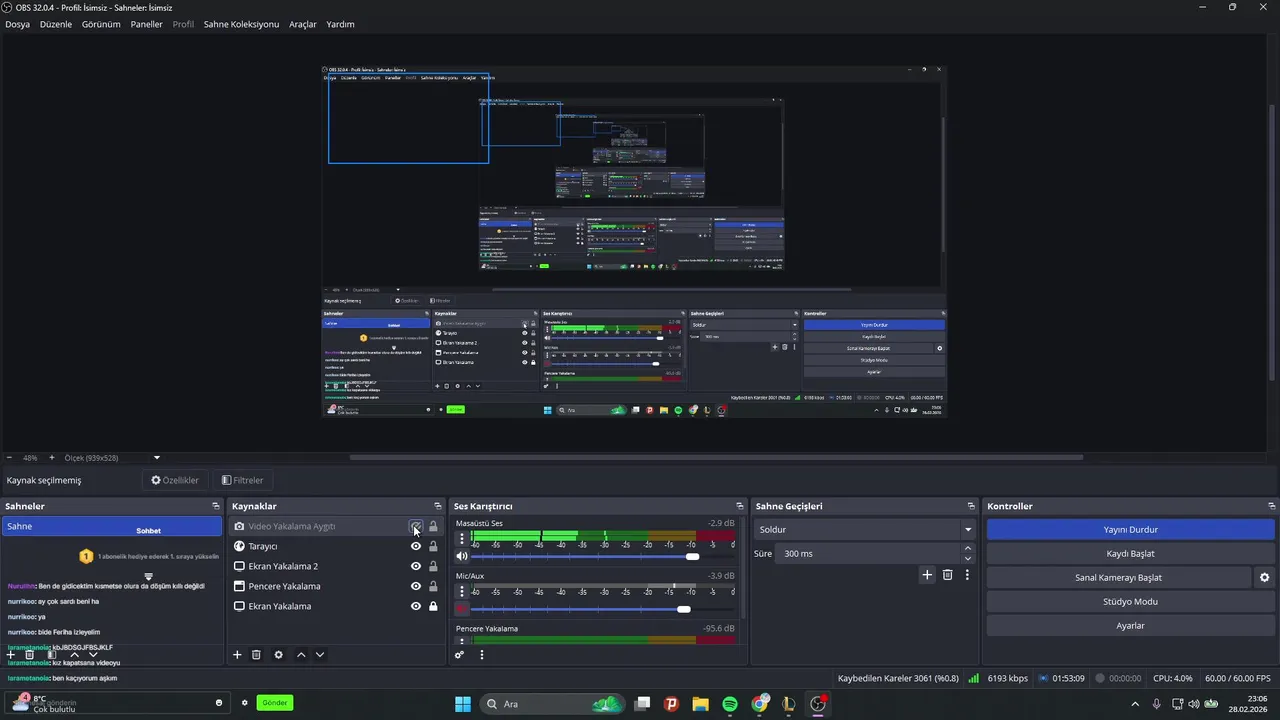Open Ses Karıştırıcı three-dot menu at bottom
This screenshot has height=720, width=1280.
[482, 655]
